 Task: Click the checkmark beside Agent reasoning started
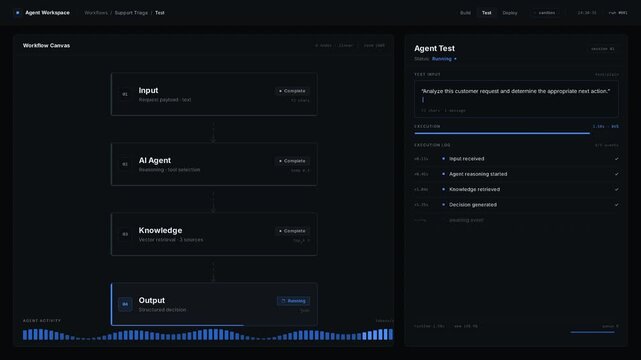click(616, 174)
